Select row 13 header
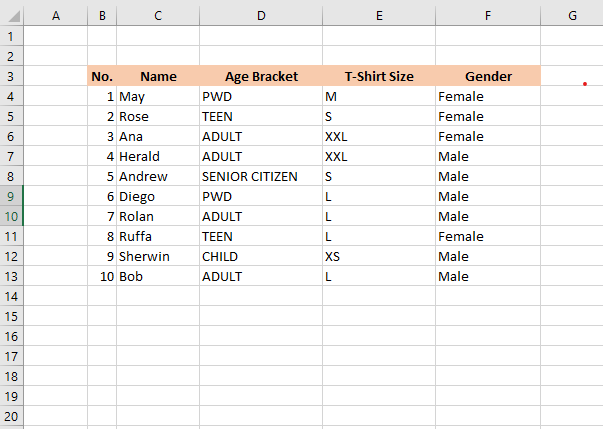Image resolution: width=603 pixels, height=429 pixels. 10,276
